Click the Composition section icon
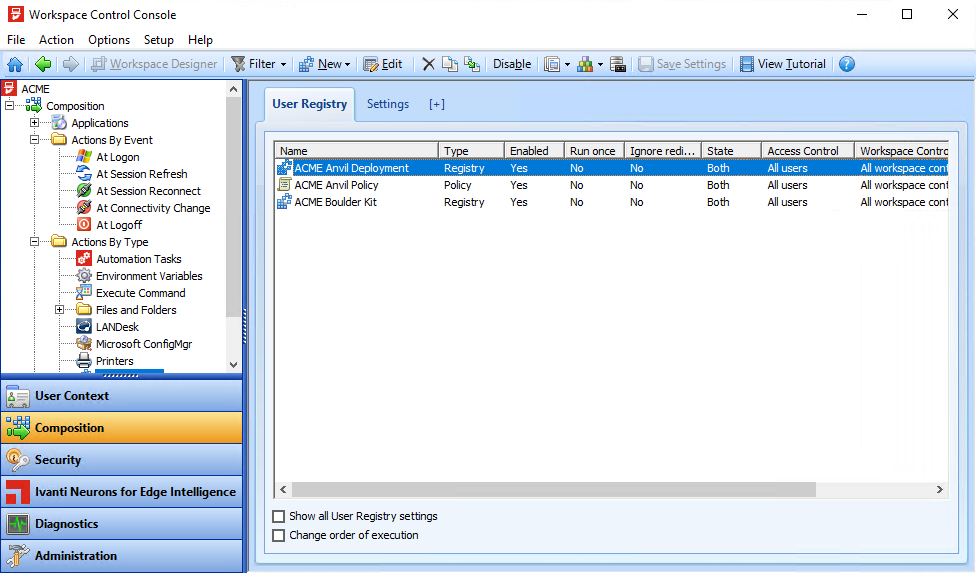The height and width of the screenshot is (573, 976). (17, 428)
